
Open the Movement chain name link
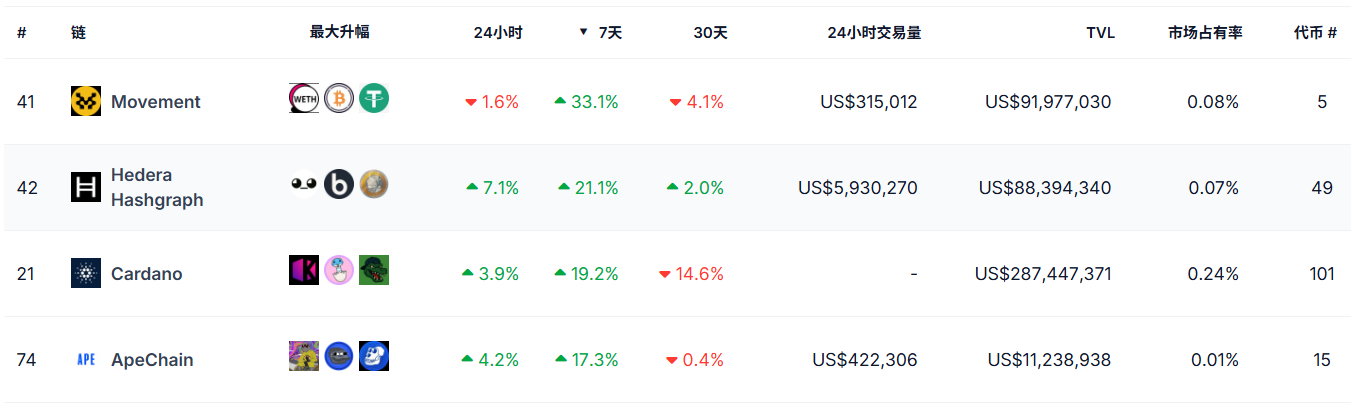coord(156,102)
